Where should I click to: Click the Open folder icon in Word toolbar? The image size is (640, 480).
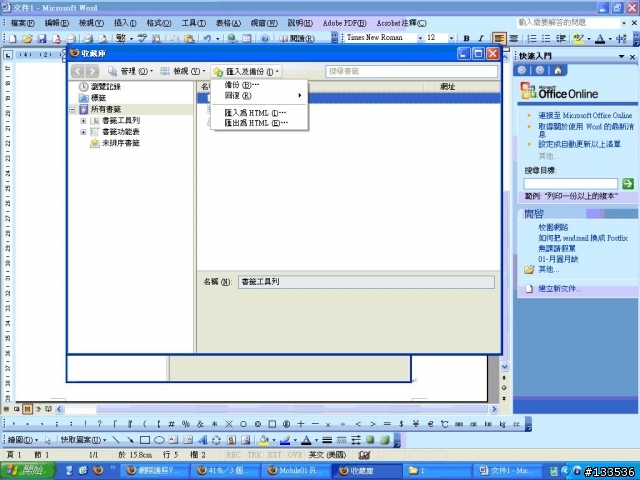point(27,38)
